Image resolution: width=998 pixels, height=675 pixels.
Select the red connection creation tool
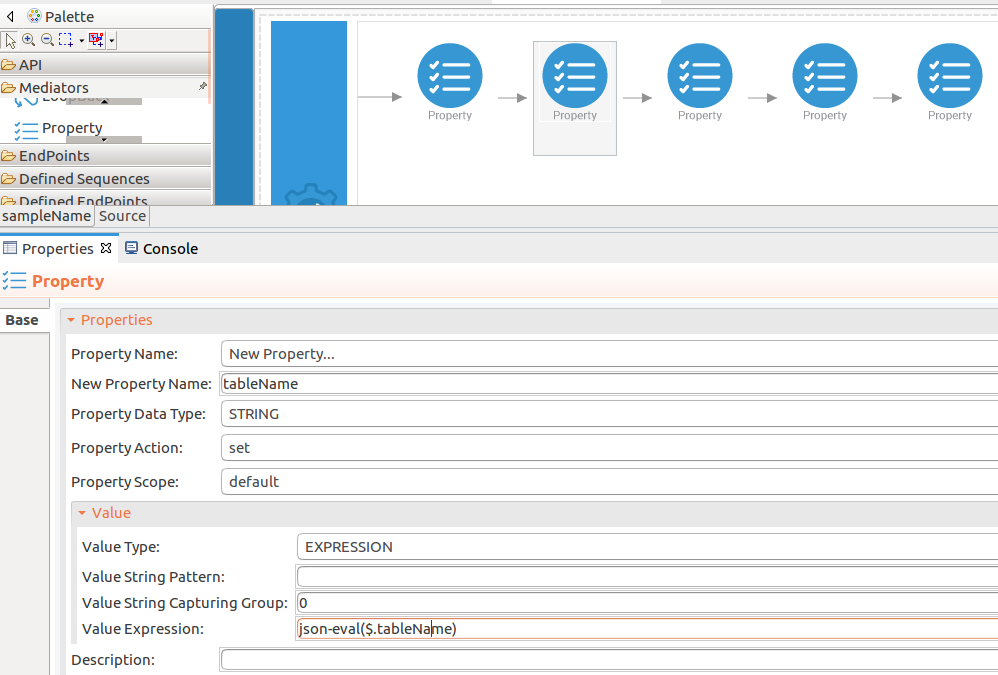click(x=96, y=40)
